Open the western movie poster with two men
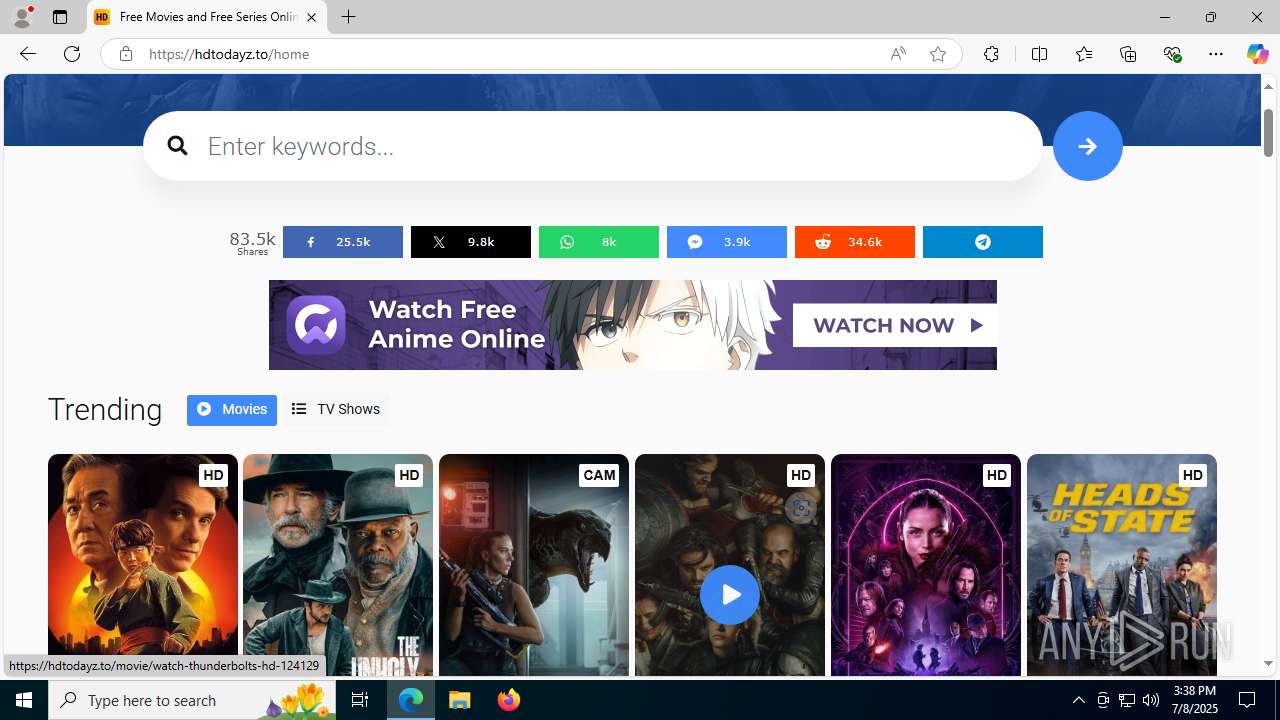Screen dimensions: 1280x720 pos(337,565)
